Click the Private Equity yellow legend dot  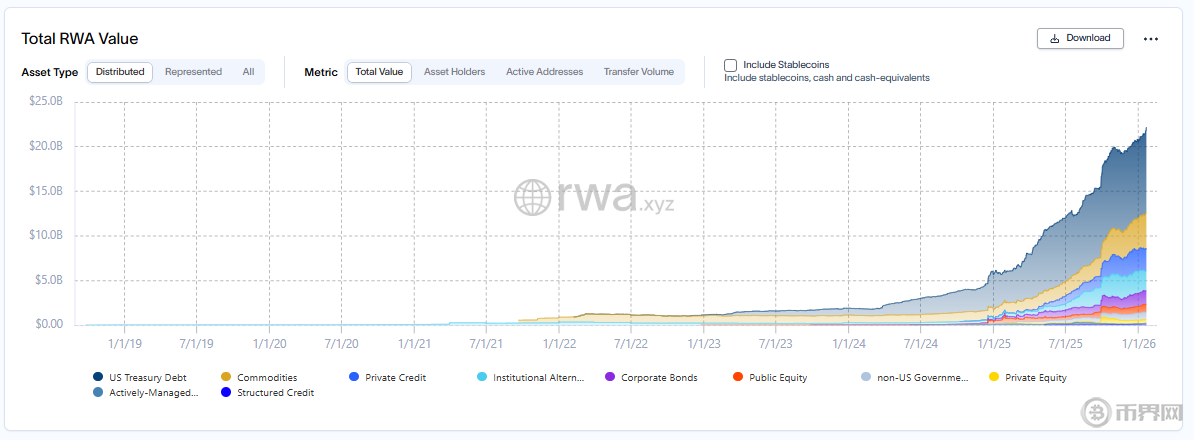[x=993, y=378]
